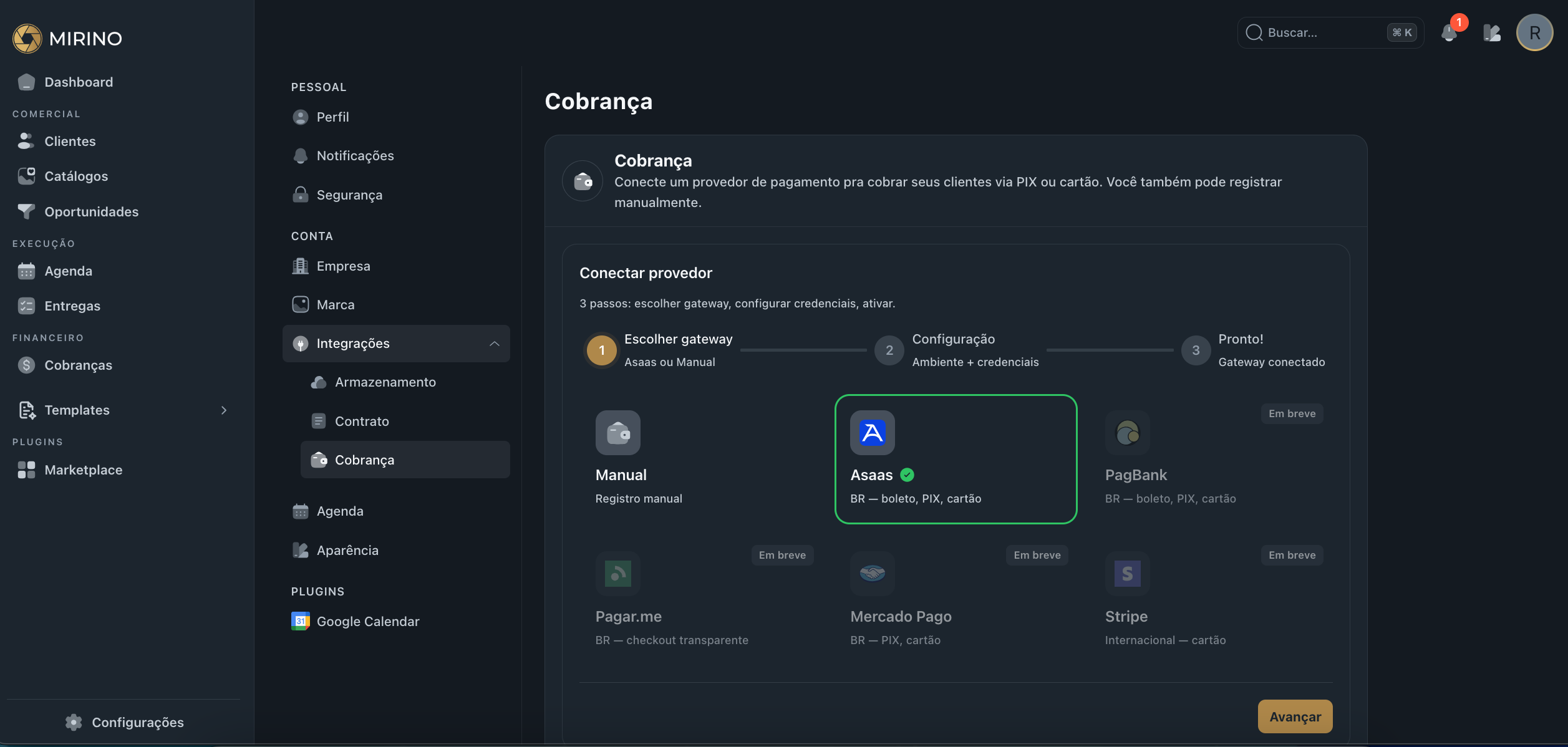Open notifications bell in top bar

click(1449, 32)
